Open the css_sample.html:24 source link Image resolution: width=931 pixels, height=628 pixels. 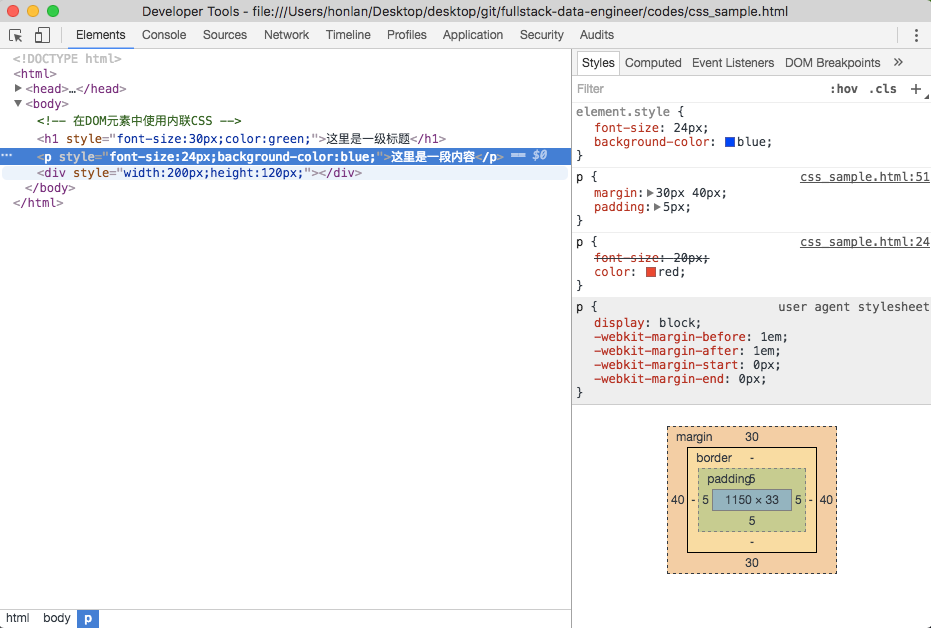(864, 242)
